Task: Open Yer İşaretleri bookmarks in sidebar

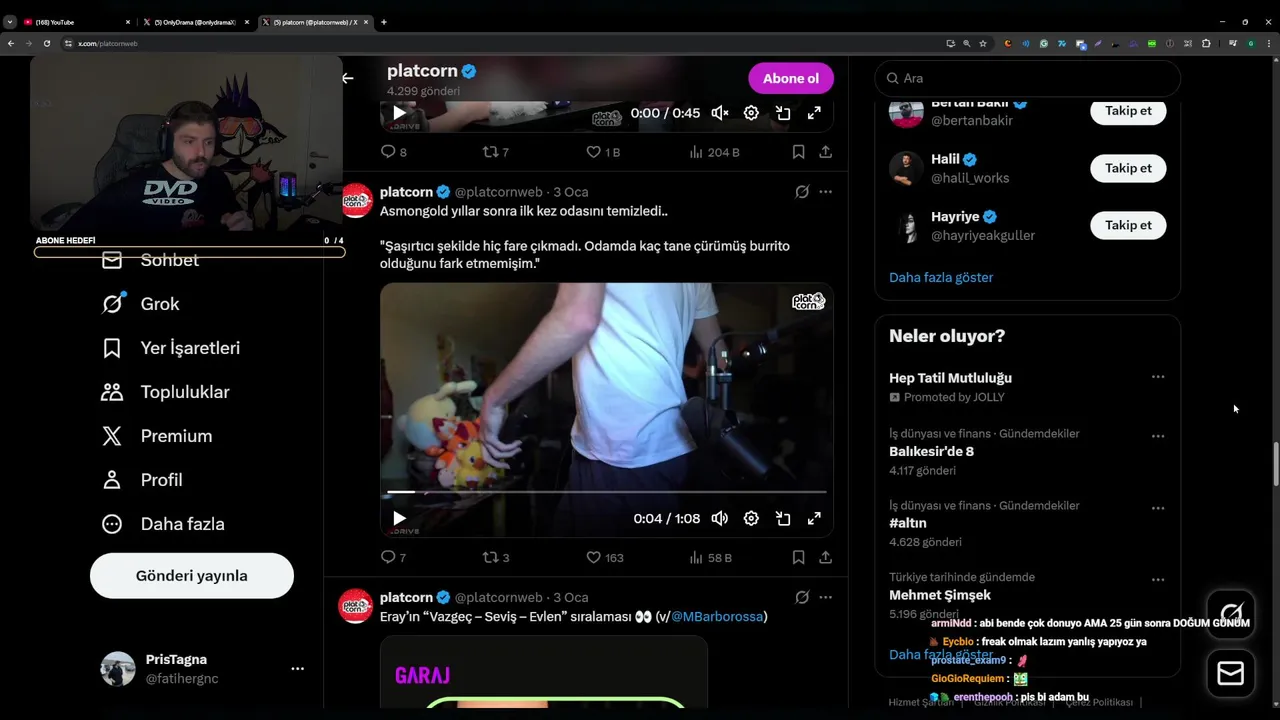Action: (x=170, y=348)
